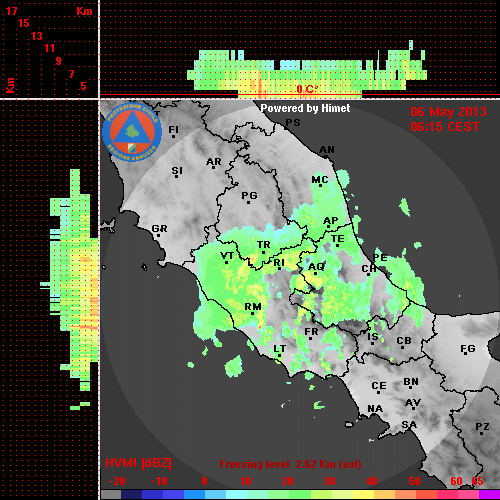Click the 0 C° freezing line label

[x=307, y=89]
